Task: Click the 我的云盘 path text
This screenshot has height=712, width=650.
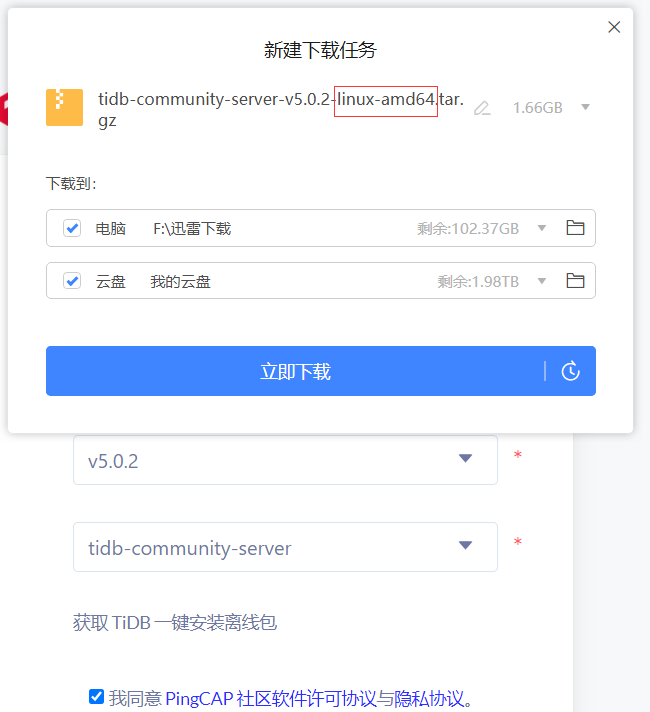Action: [180, 282]
